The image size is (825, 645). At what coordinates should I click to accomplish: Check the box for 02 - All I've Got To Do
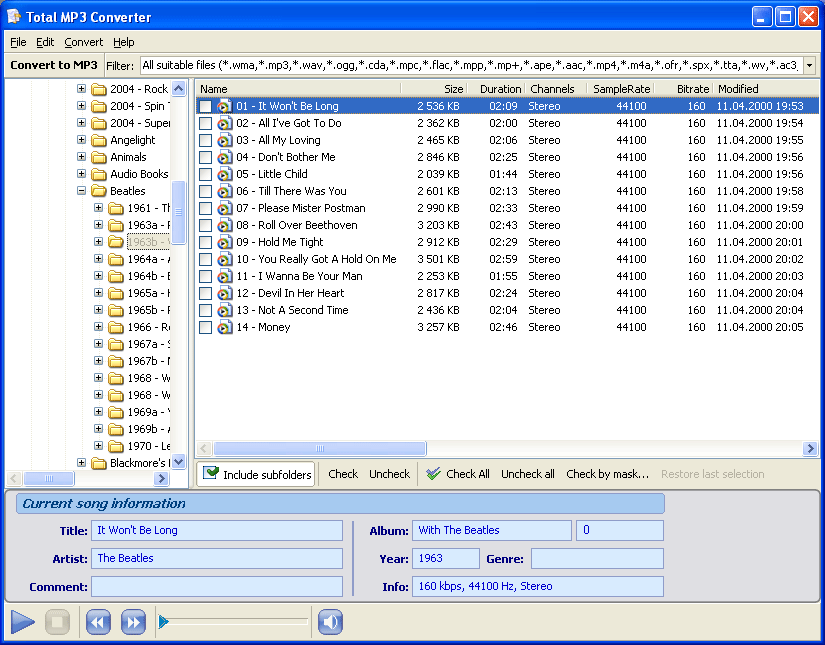[205, 124]
